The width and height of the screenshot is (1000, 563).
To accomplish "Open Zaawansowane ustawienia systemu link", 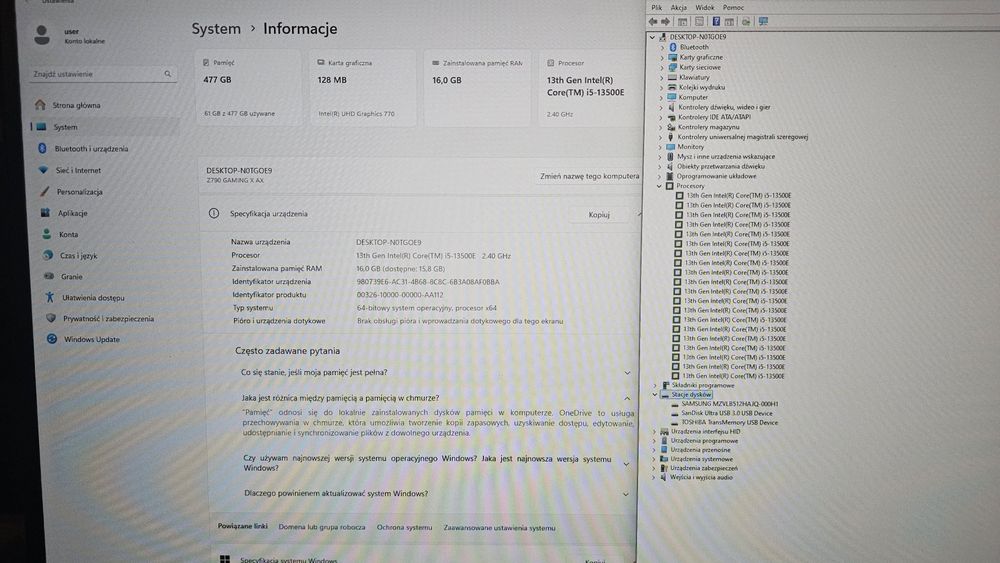I will click(499, 528).
